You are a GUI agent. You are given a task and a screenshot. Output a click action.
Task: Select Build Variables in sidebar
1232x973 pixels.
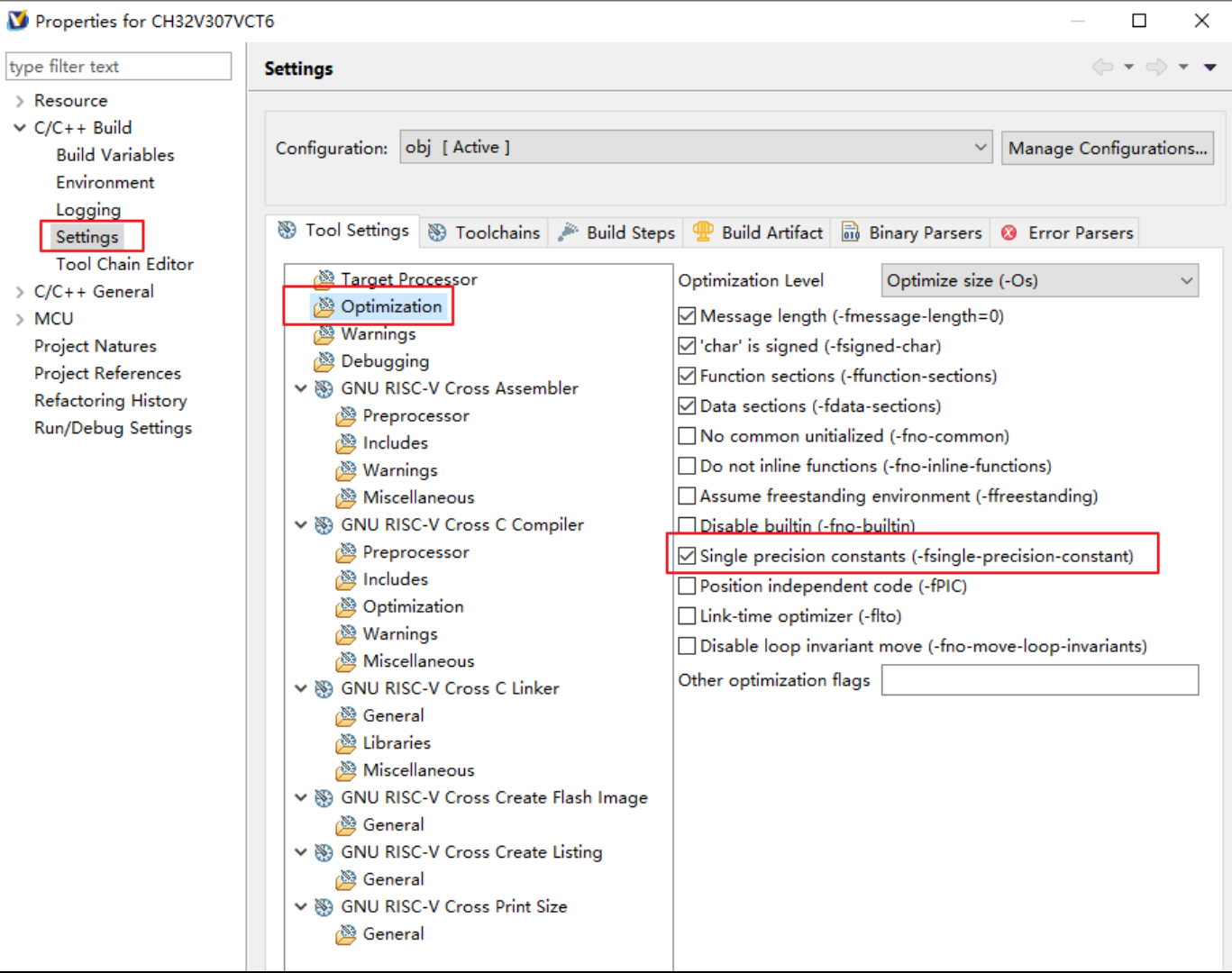click(115, 155)
